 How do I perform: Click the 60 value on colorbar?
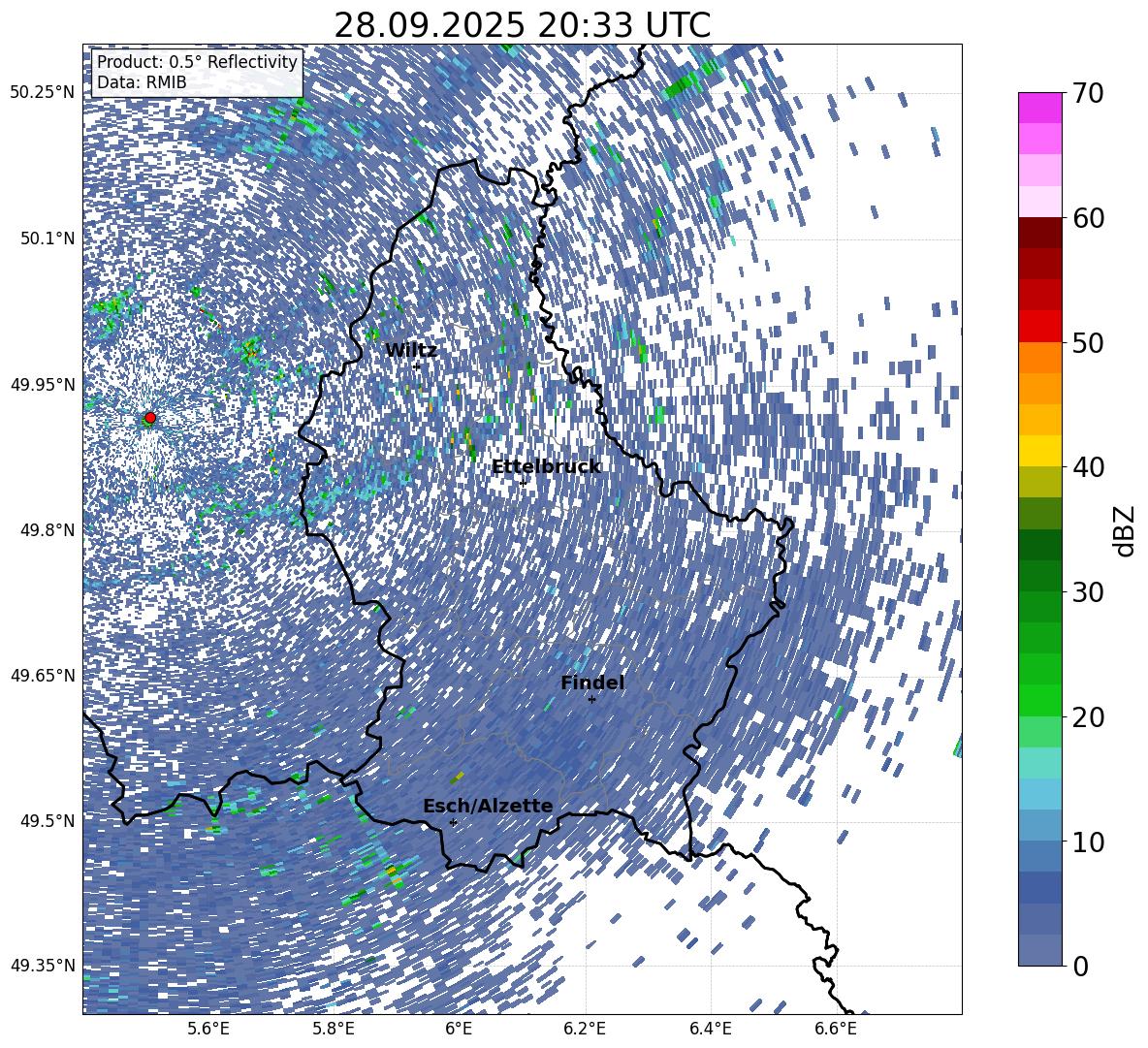click(x=1088, y=218)
